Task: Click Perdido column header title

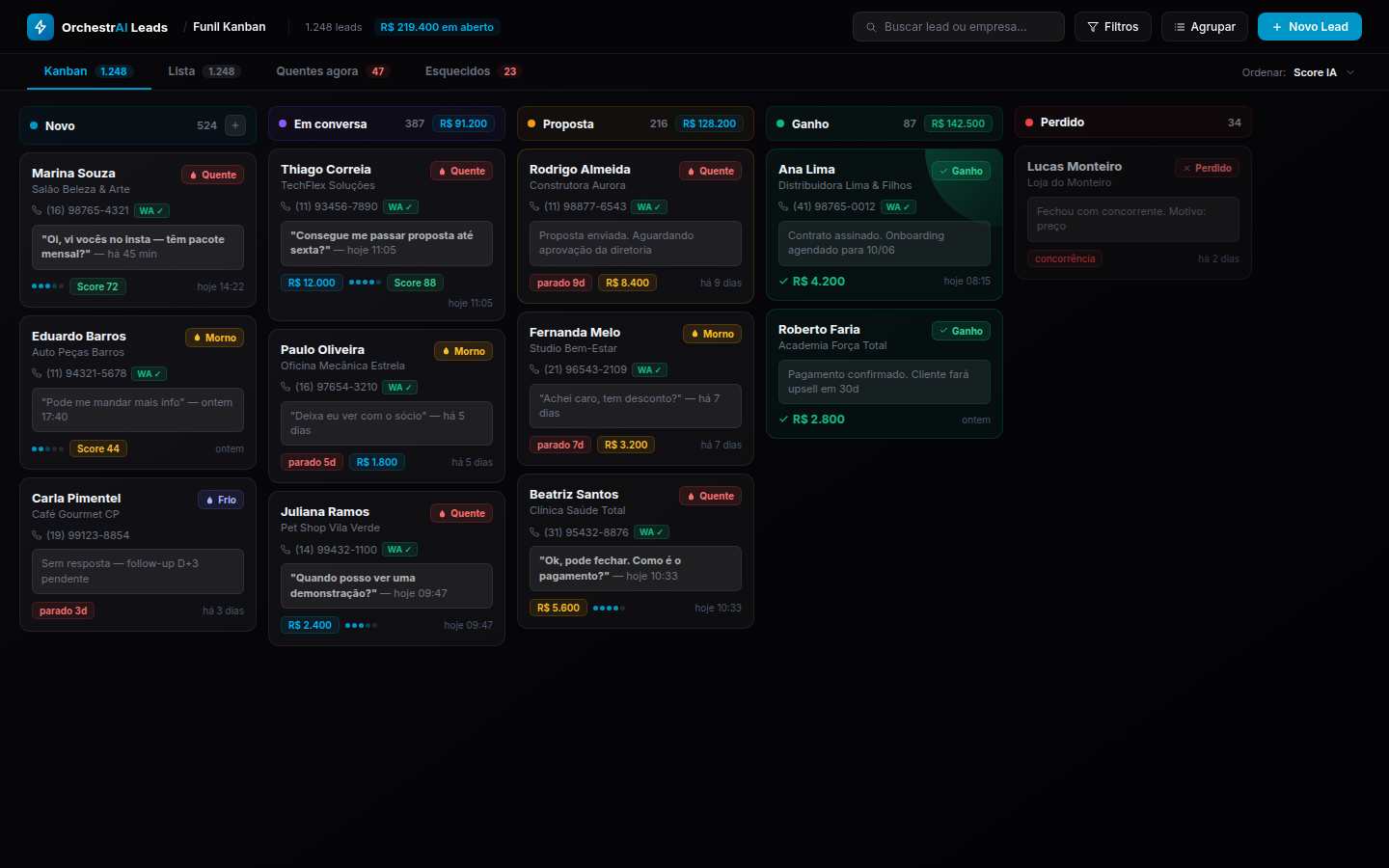Action: pyautogui.click(x=1062, y=122)
